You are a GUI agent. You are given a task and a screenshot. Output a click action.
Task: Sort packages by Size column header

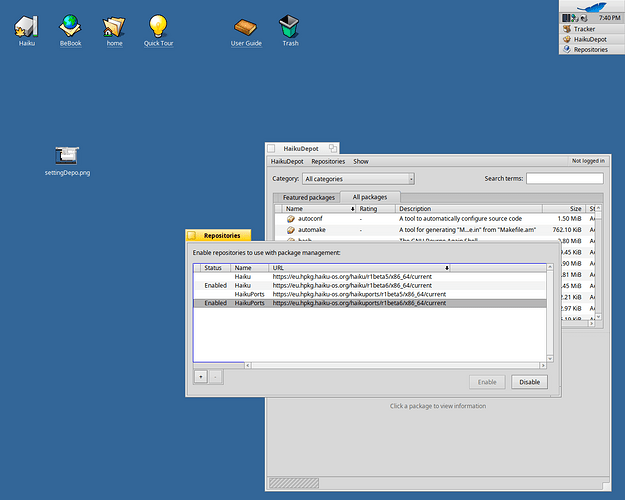(x=564, y=209)
